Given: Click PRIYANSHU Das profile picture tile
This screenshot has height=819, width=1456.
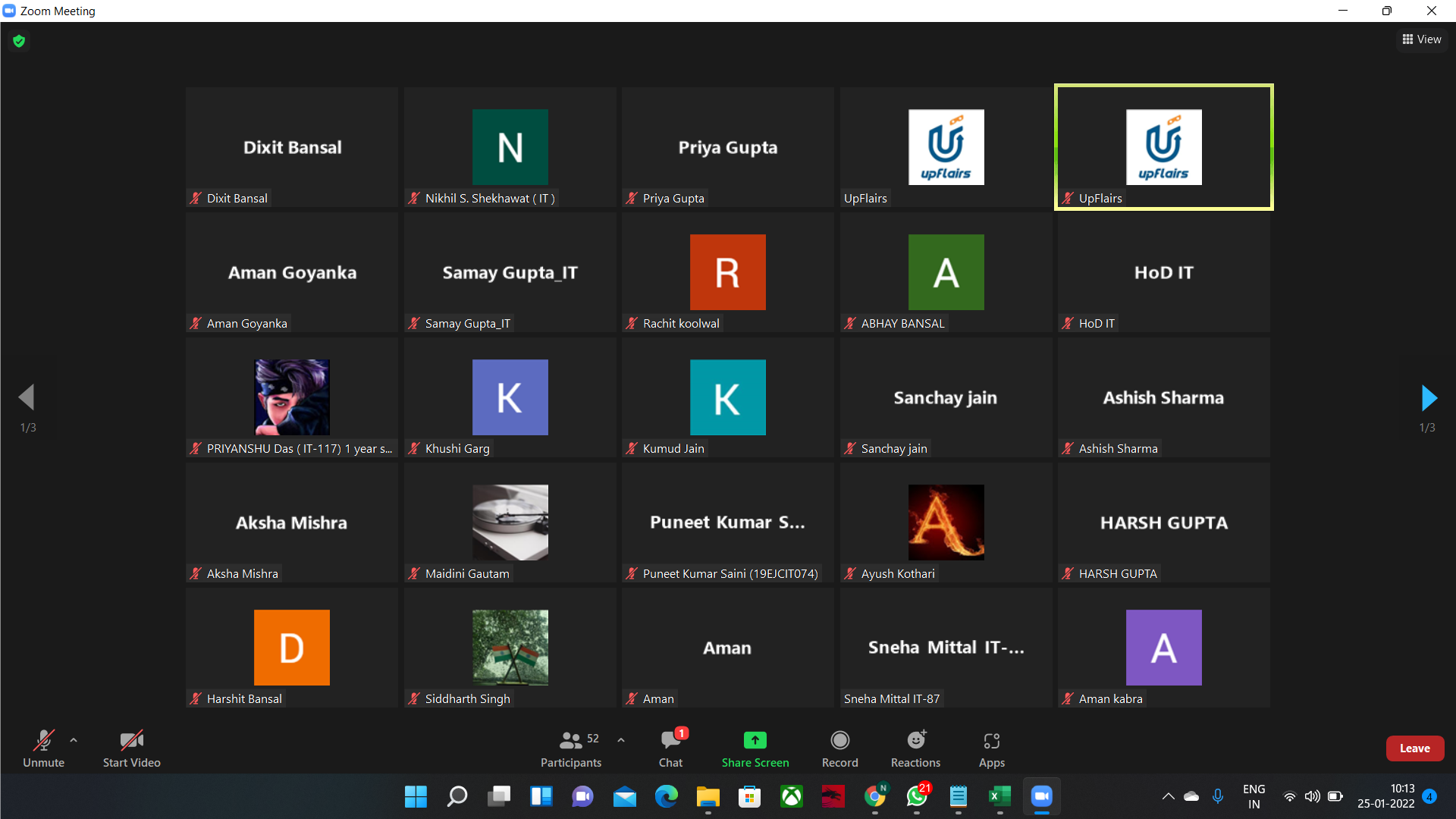Looking at the screenshot, I should tap(292, 397).
